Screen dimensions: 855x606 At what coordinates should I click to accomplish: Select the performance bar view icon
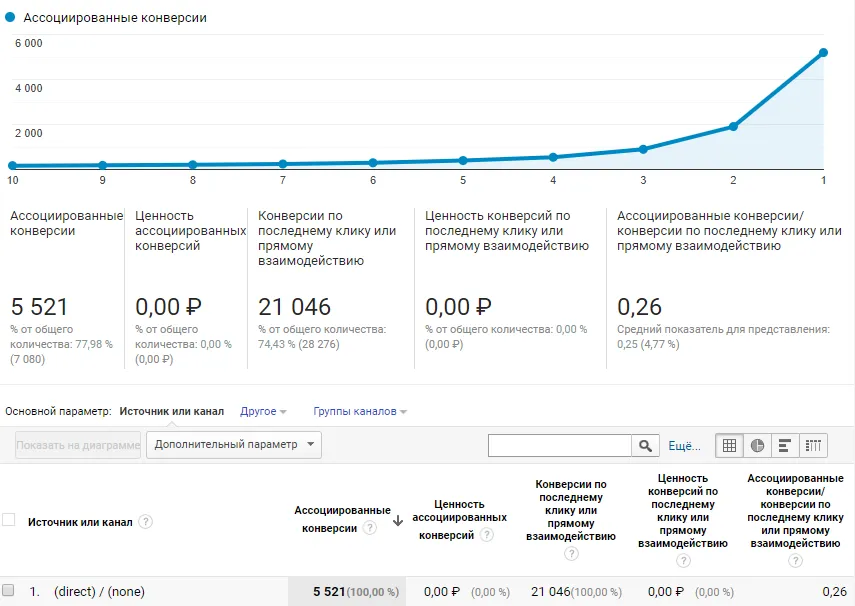pos(785,445)
